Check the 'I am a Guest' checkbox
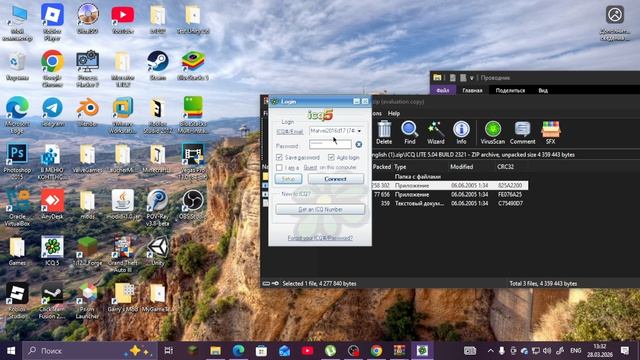This screenshot has width=640, height=360. [x=279, y=167]
